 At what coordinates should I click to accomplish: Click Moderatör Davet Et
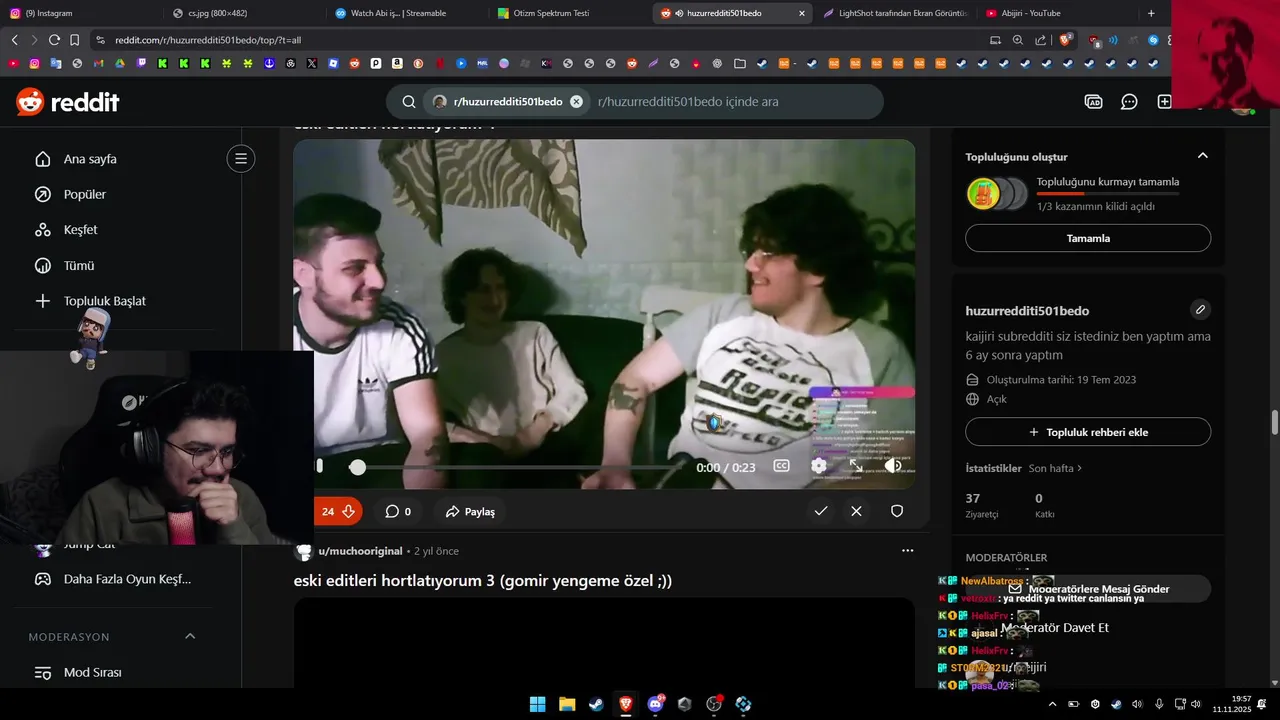pos(1055,628)
